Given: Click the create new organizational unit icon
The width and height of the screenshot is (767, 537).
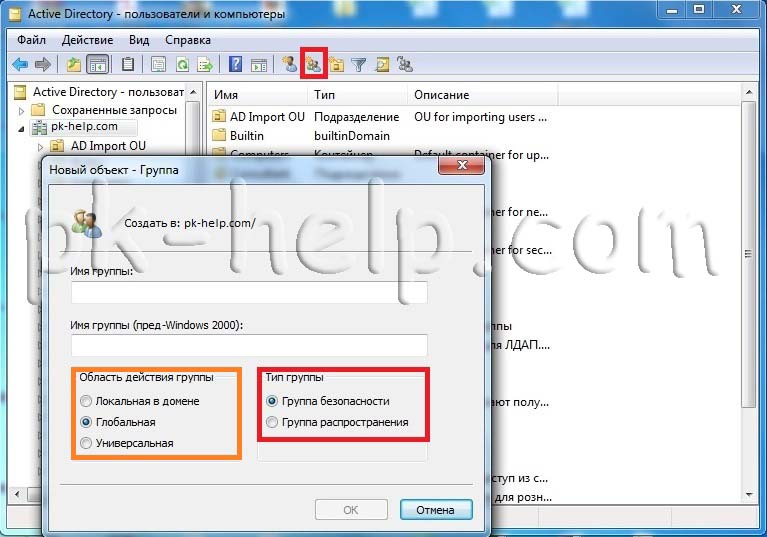Looking at the screenshot, I should tap(336, 64).
